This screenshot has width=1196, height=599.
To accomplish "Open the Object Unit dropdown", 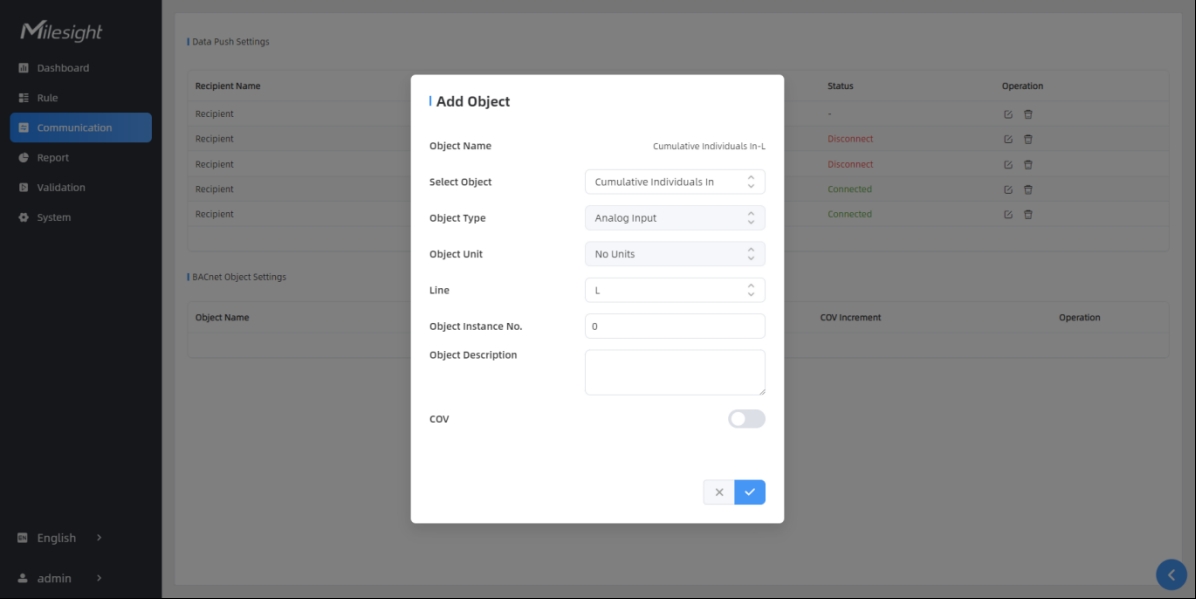I will click(674, 254).
